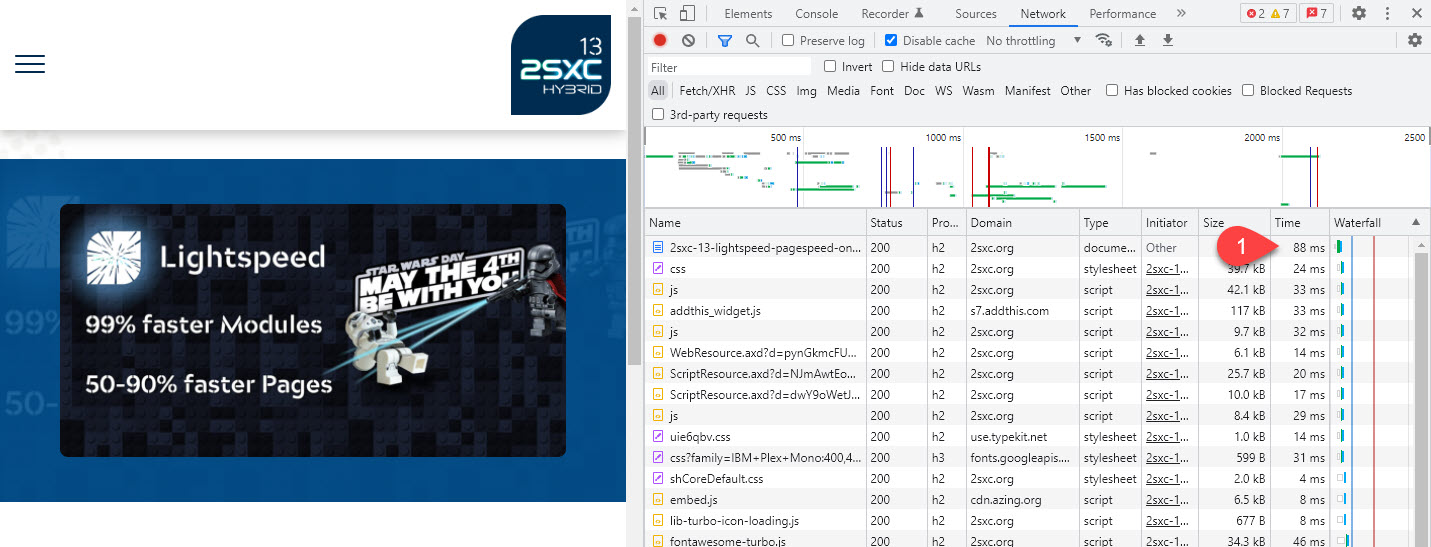The height and width of the screenshot is (547, 1431).
Task: Switch to the Elements tab
Action: click(x=748, y=14)
